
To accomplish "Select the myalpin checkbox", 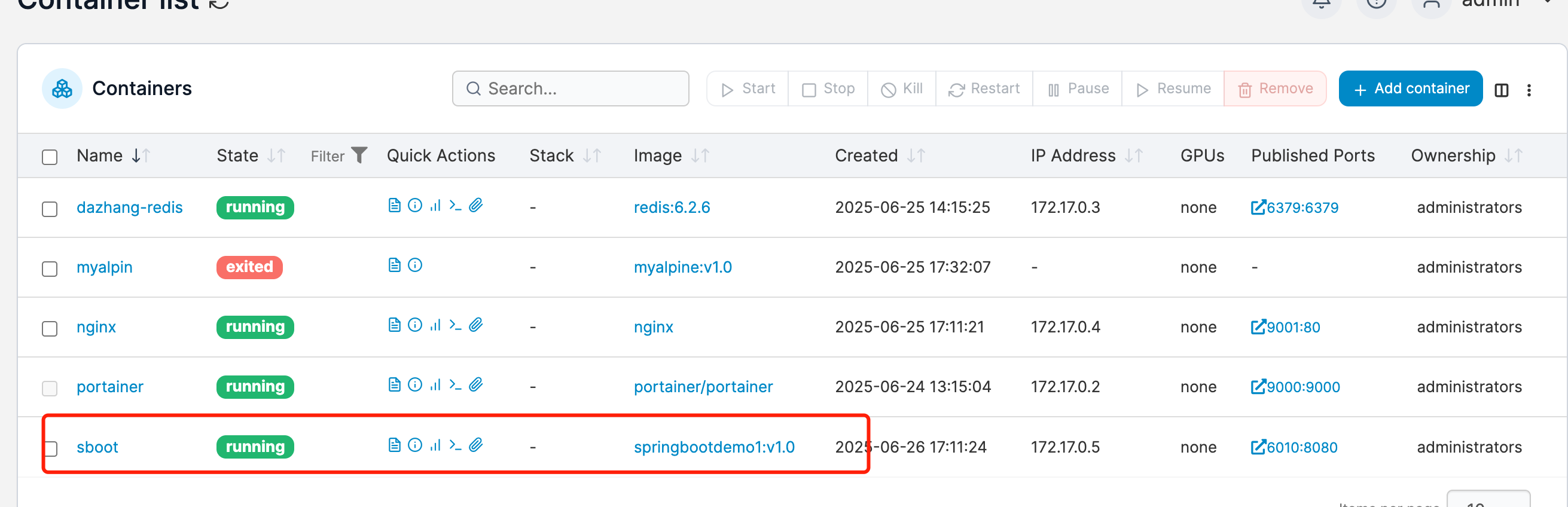I will (x=50, y=269).
